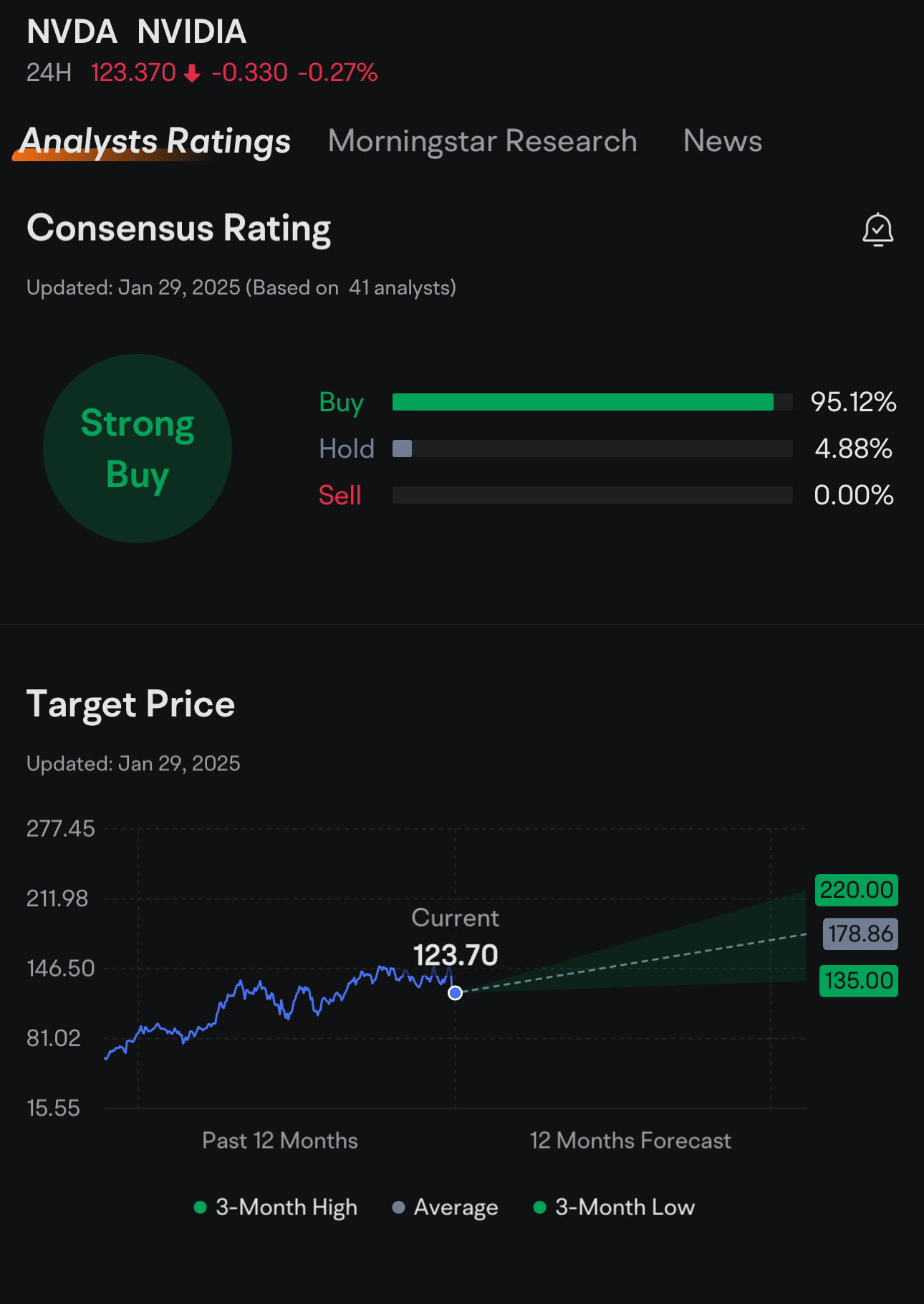Tap the Strong Buy circle badge

coord(138,449)
